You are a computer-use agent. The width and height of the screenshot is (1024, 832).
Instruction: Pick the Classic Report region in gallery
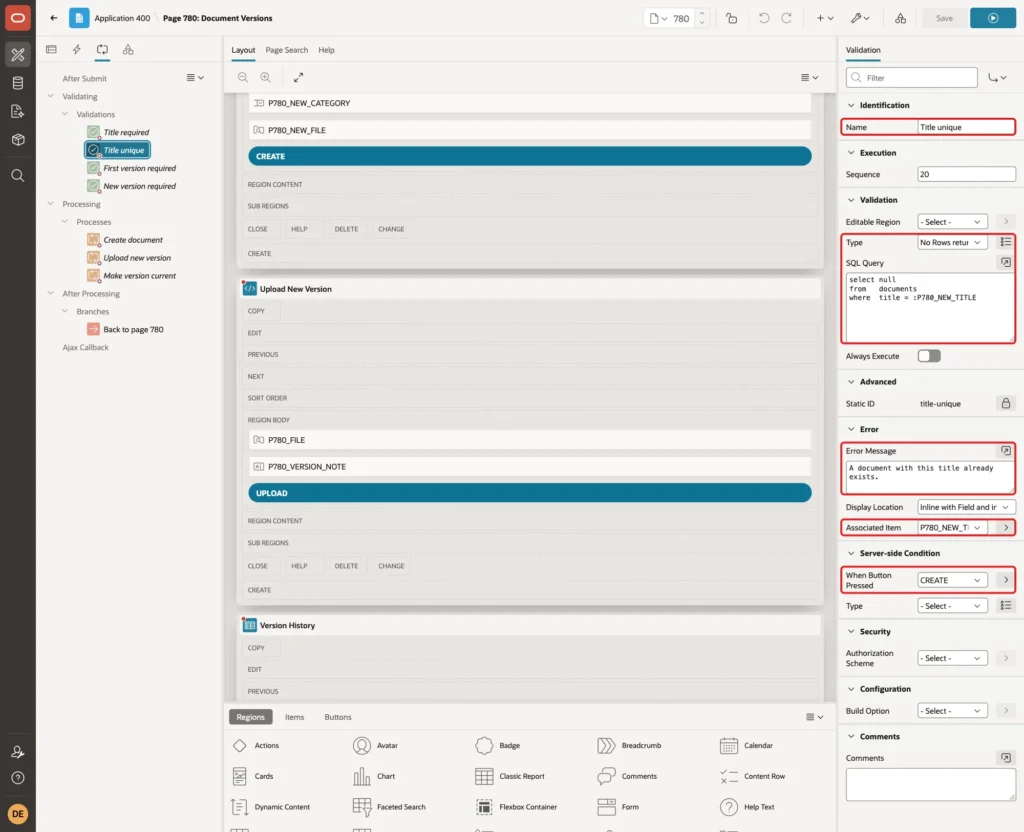point(511,776)
